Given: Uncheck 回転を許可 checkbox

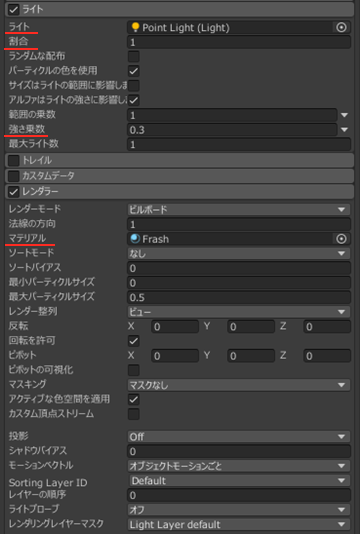Looking at the screenshot, I should pos(134,341).
